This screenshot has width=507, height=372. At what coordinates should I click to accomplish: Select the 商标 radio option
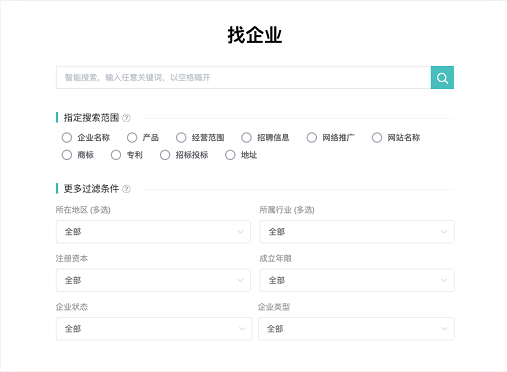67,155
